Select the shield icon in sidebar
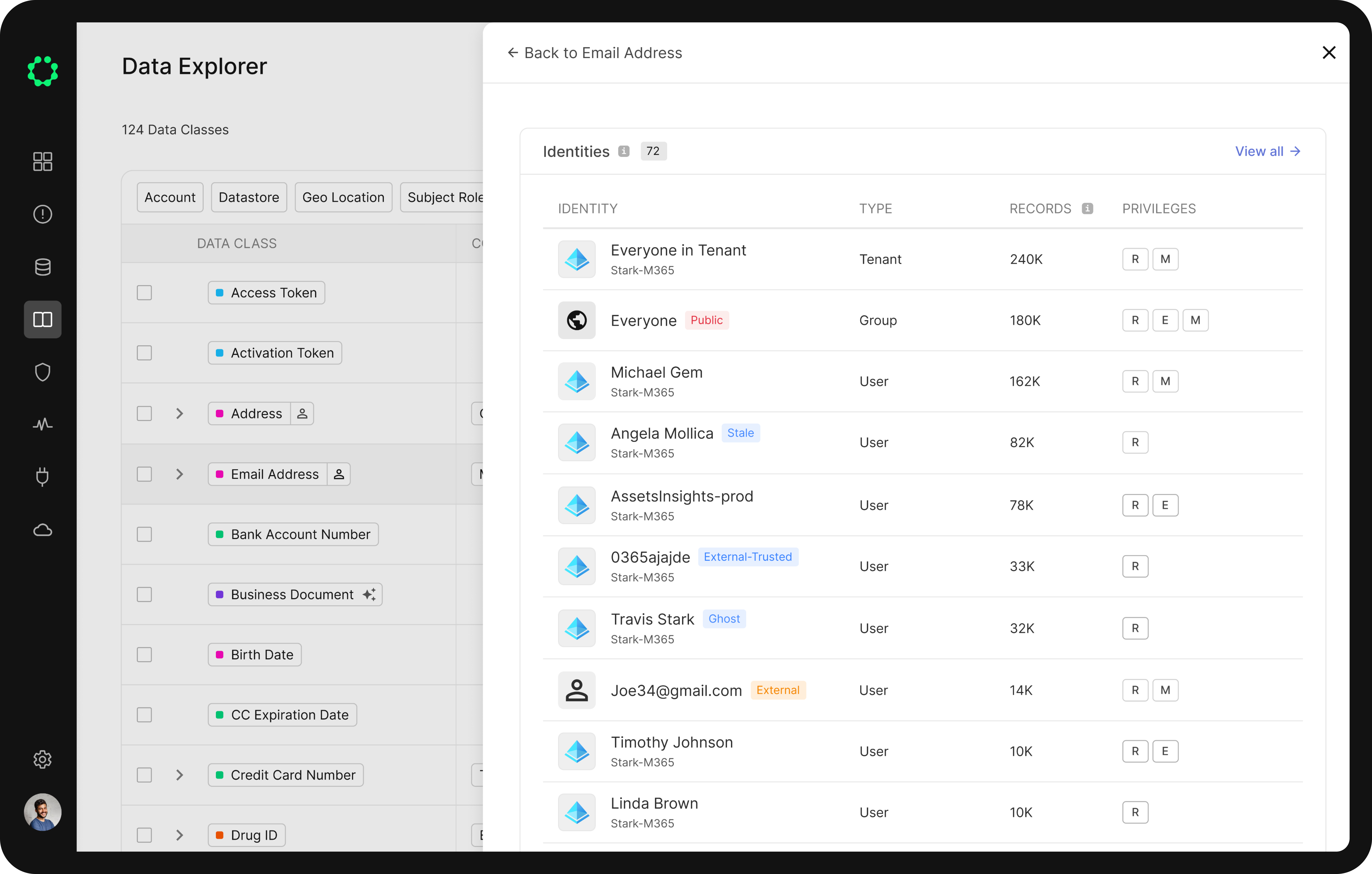This screenshot has height=874, width=1372. point(43,372)
